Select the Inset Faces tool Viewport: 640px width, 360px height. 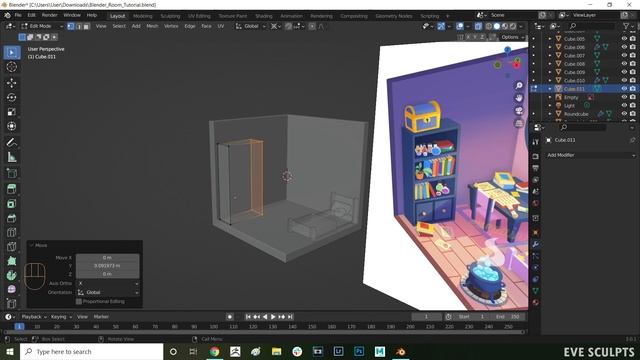11,204
